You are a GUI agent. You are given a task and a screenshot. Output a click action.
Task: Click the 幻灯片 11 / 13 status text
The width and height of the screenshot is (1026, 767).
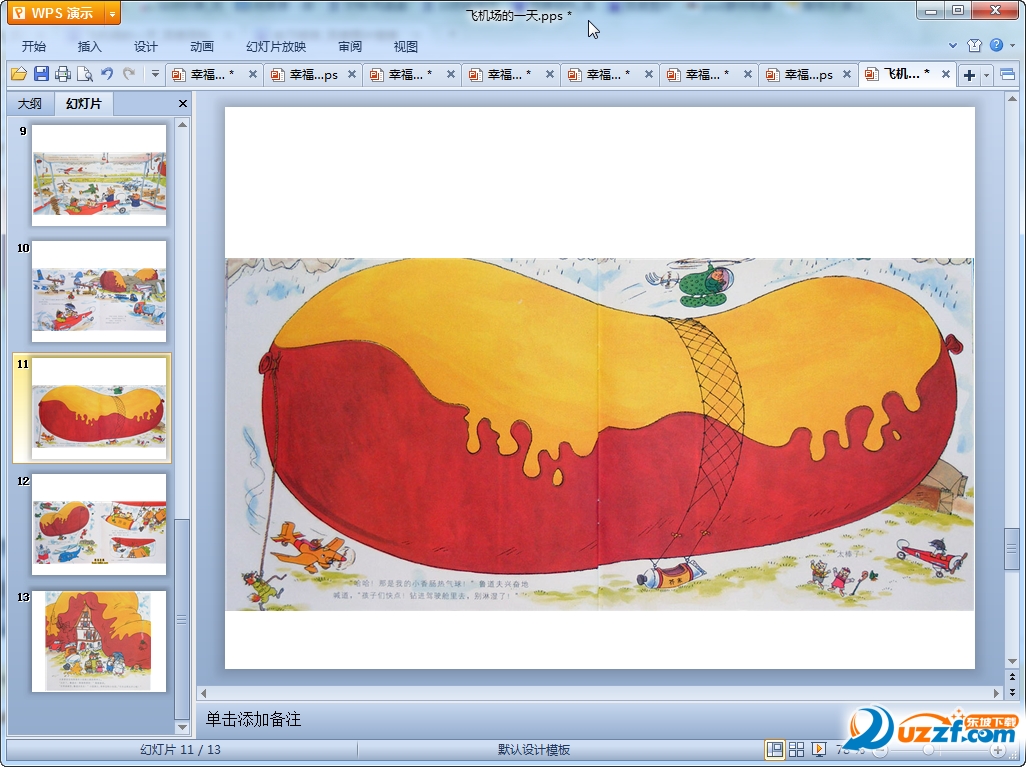(x=181, y=750)
